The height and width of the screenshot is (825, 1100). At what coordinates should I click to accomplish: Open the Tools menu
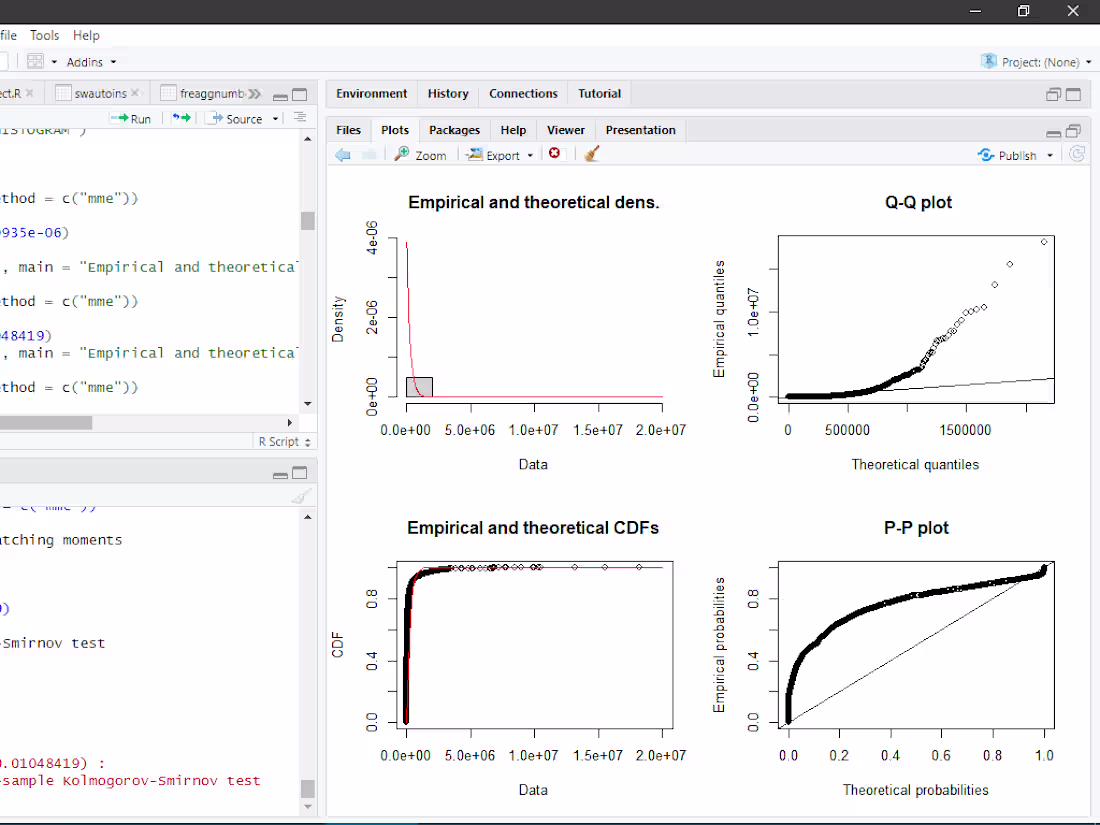click(x=44, y=34)
